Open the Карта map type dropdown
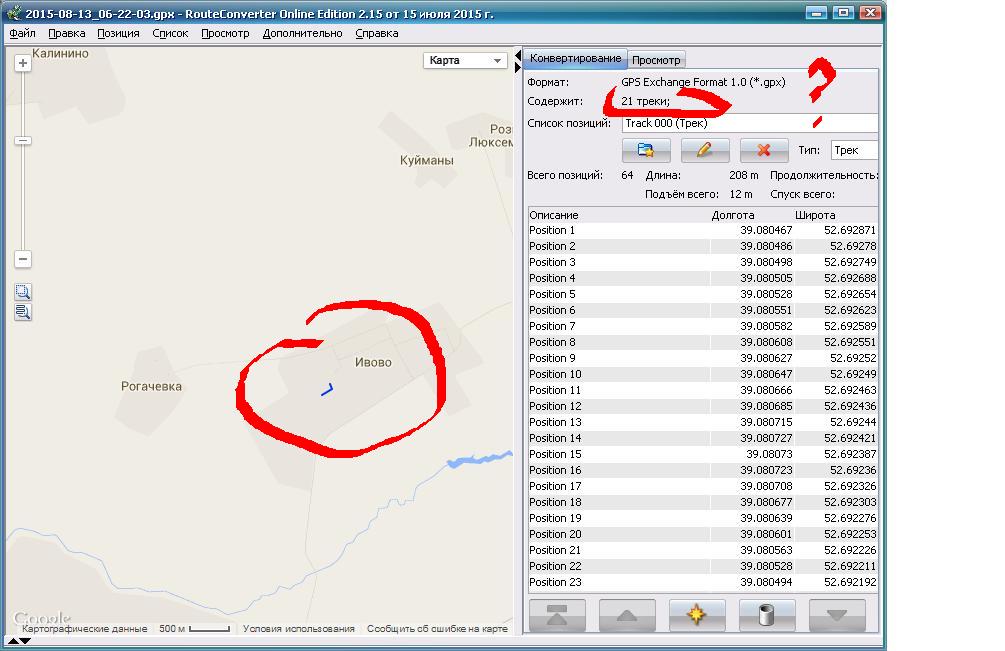The image size is (1005, 651). (x=465, y=61)
